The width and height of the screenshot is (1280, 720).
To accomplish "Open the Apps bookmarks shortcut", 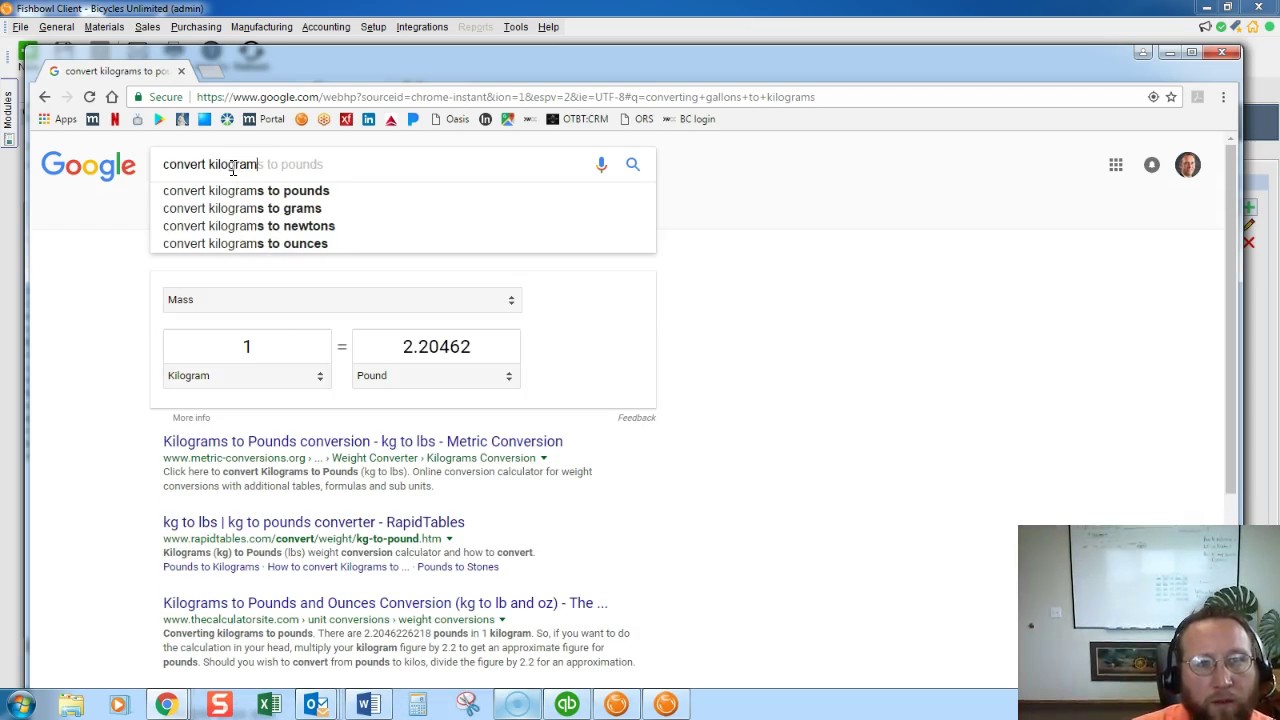I will [58, 119].
